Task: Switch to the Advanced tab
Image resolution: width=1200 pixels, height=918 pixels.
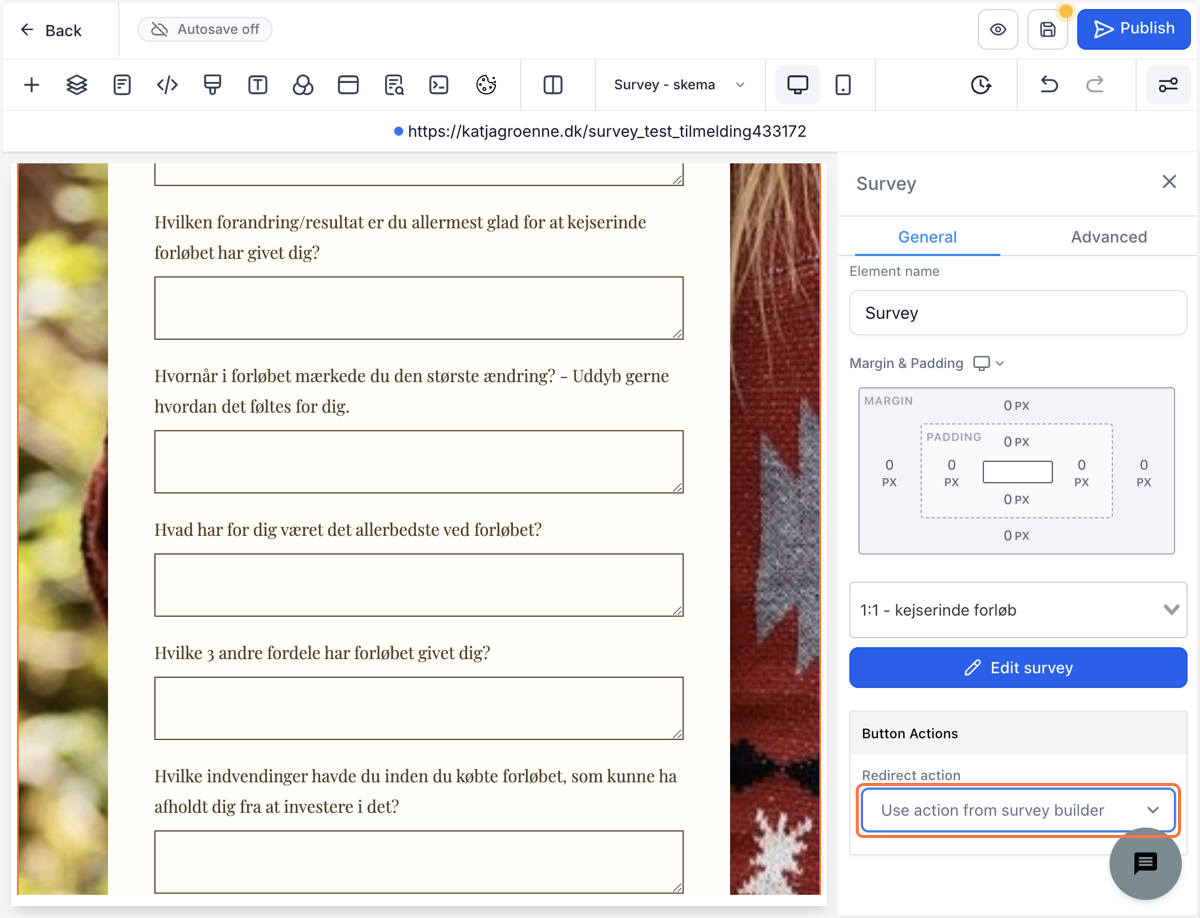Action: coord(1109,237)
